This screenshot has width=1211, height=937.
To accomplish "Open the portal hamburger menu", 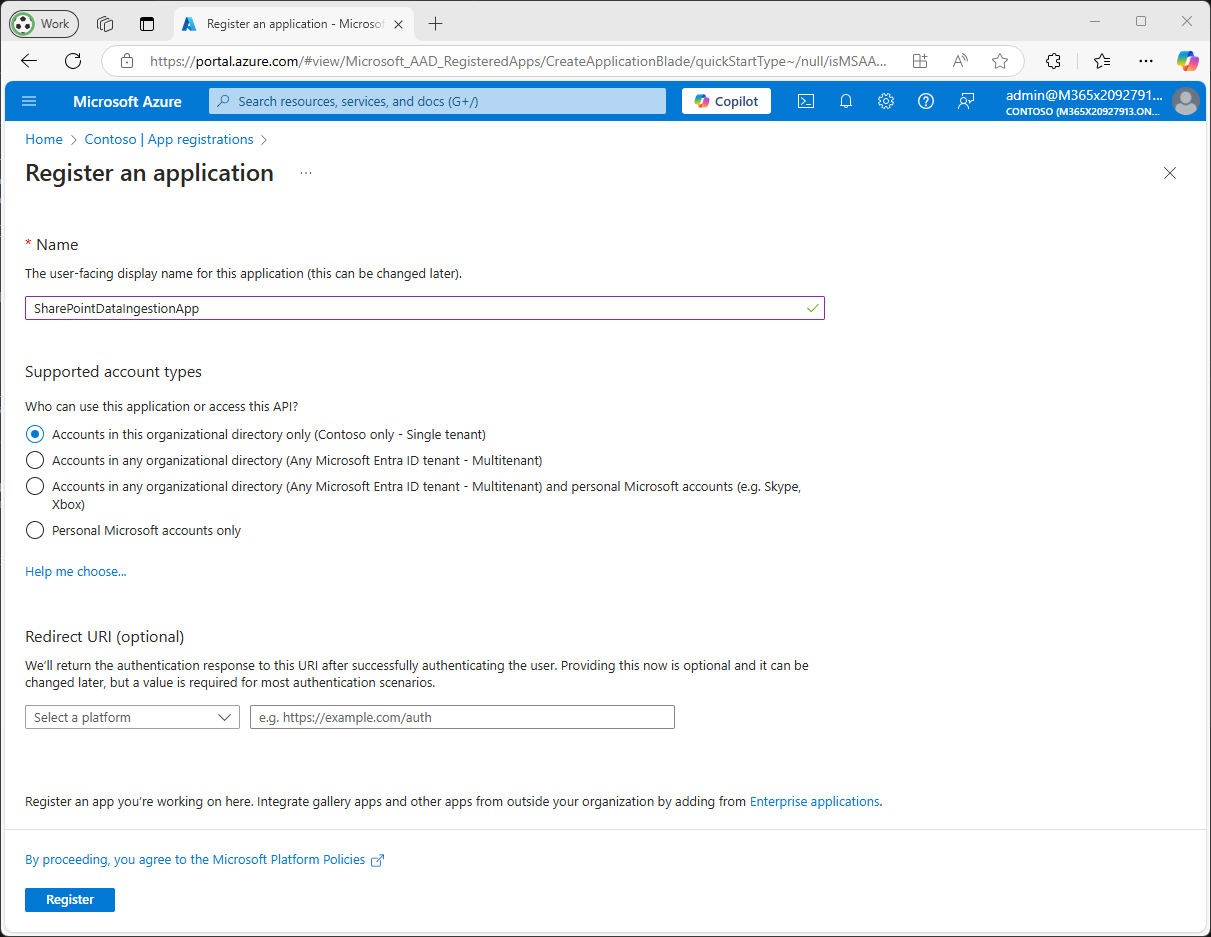I will click(x=29, y=101).
